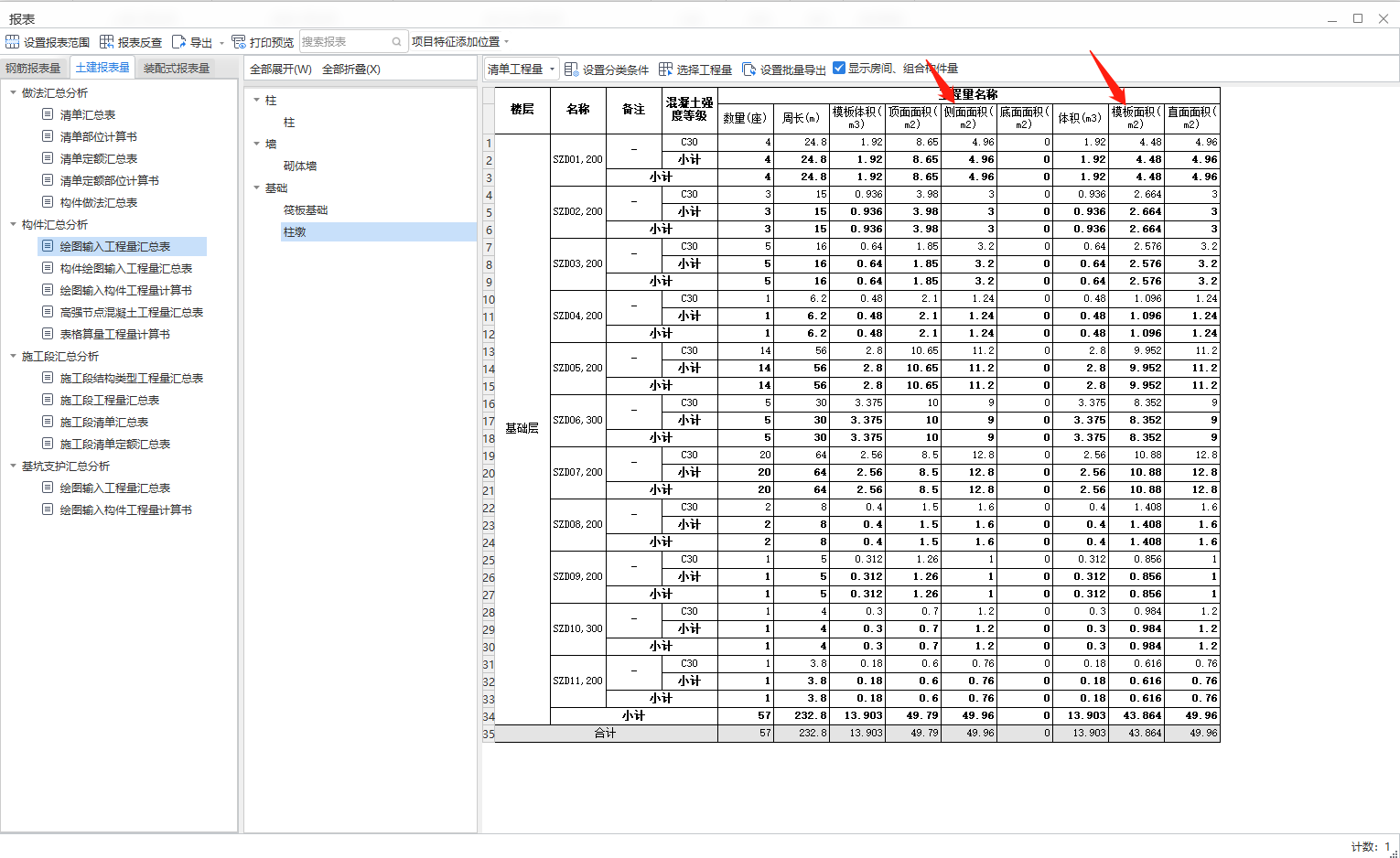Screen dimensions: 1400x858
Task: Collapse the 构件汇总分析 tree group
Action: 13,224
